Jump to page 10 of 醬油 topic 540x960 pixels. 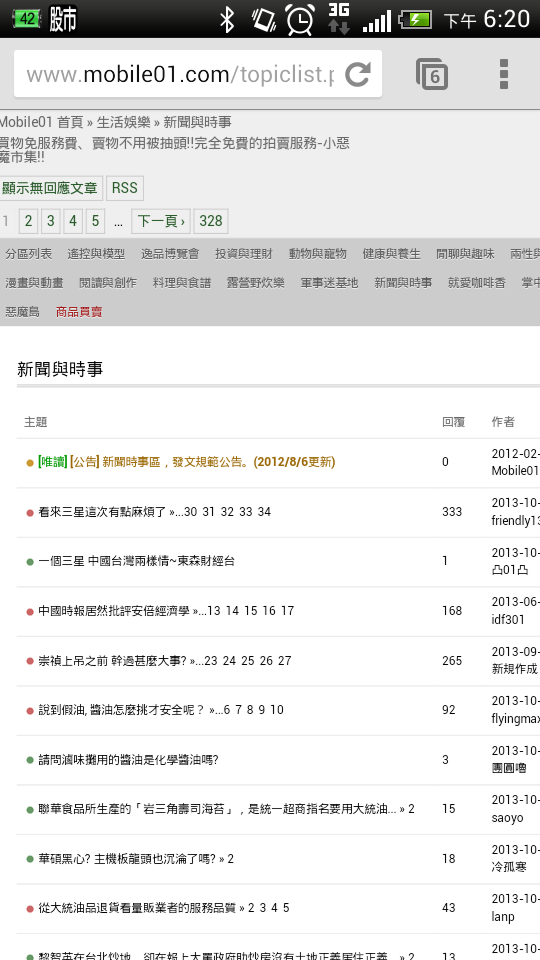(x=277, y=710)
